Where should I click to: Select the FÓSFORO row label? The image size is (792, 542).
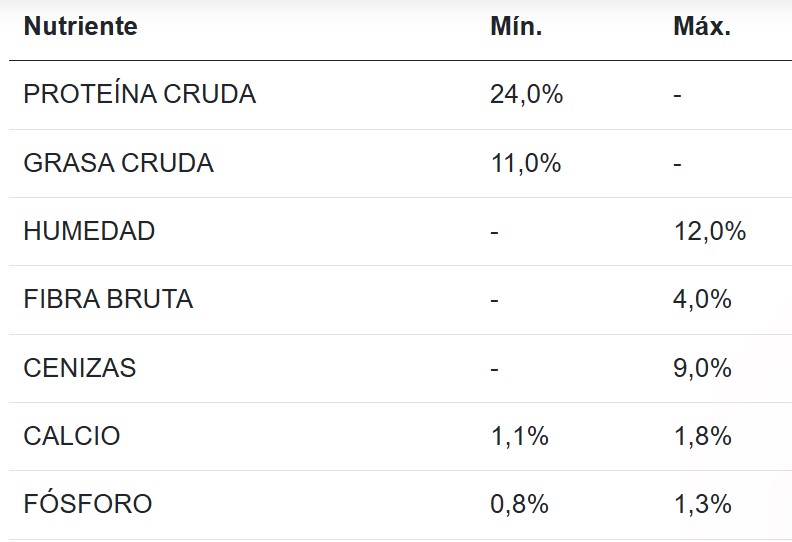point(88,504)
